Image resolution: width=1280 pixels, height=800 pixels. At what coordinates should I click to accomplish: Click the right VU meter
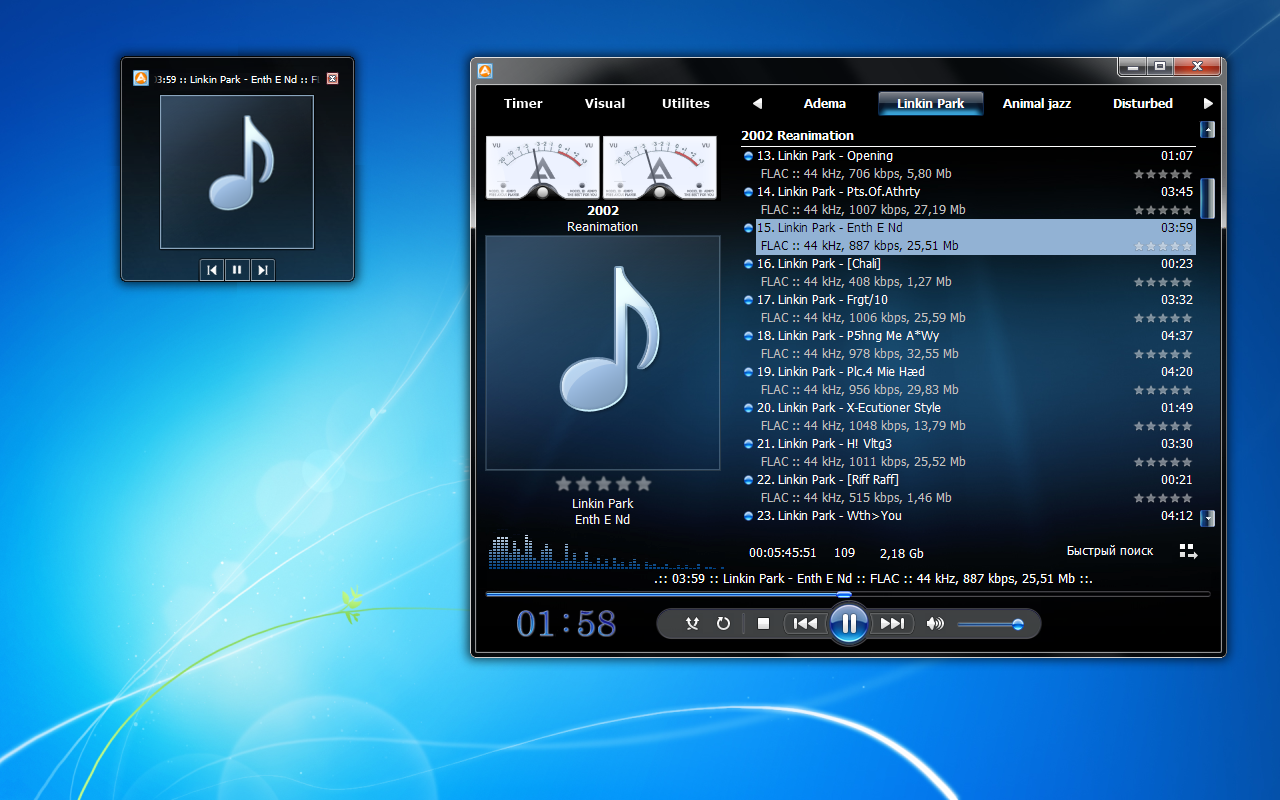(660, 168)
